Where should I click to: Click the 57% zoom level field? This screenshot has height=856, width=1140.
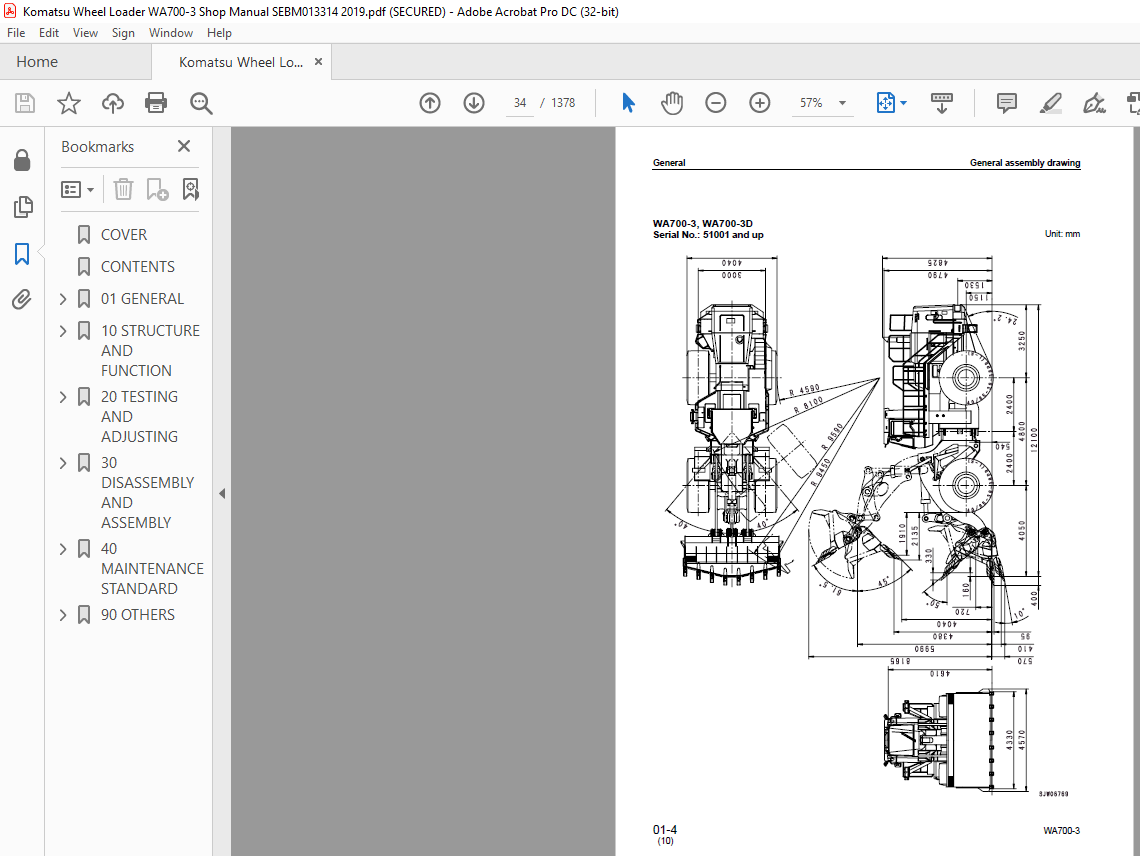(x=811, y=103)
